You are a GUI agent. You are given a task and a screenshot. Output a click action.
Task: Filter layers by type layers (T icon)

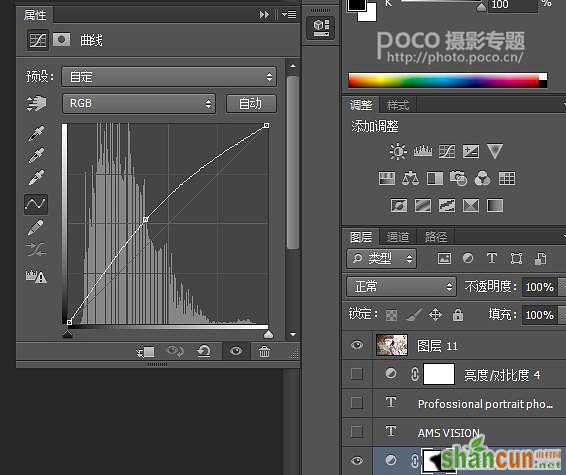492,258
